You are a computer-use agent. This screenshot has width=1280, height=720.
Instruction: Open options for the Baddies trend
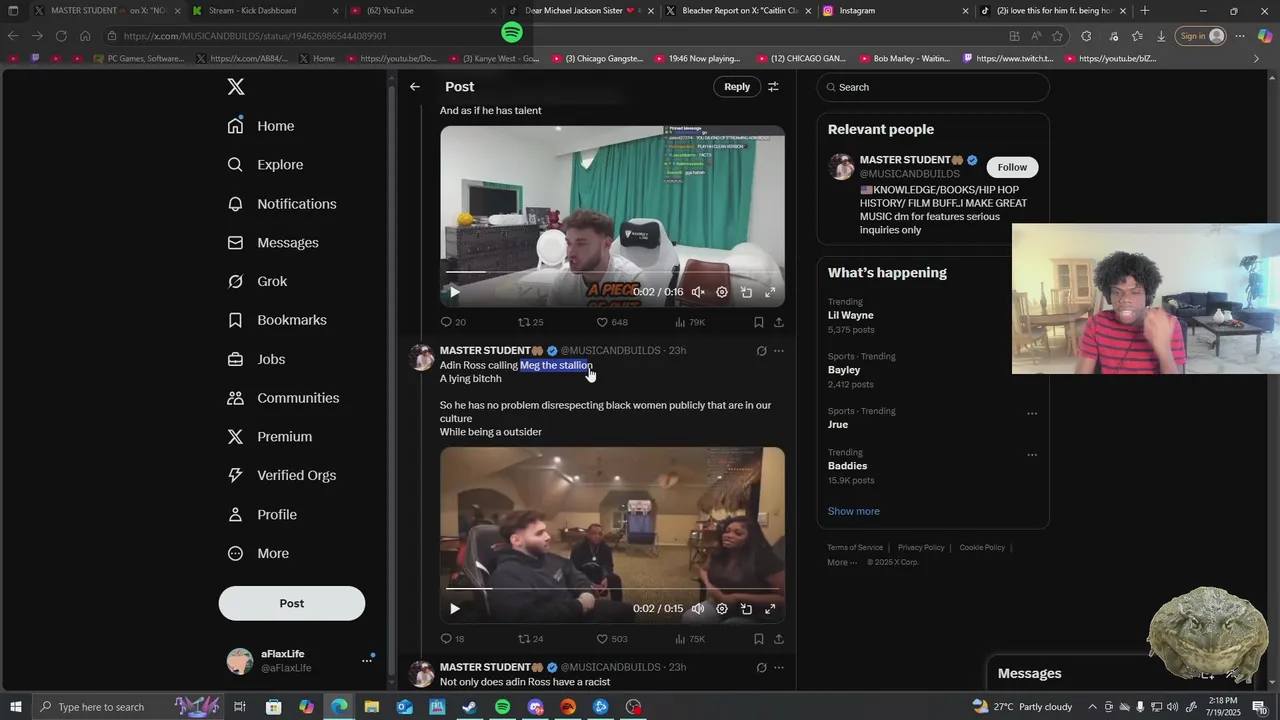click(1032, 454)
